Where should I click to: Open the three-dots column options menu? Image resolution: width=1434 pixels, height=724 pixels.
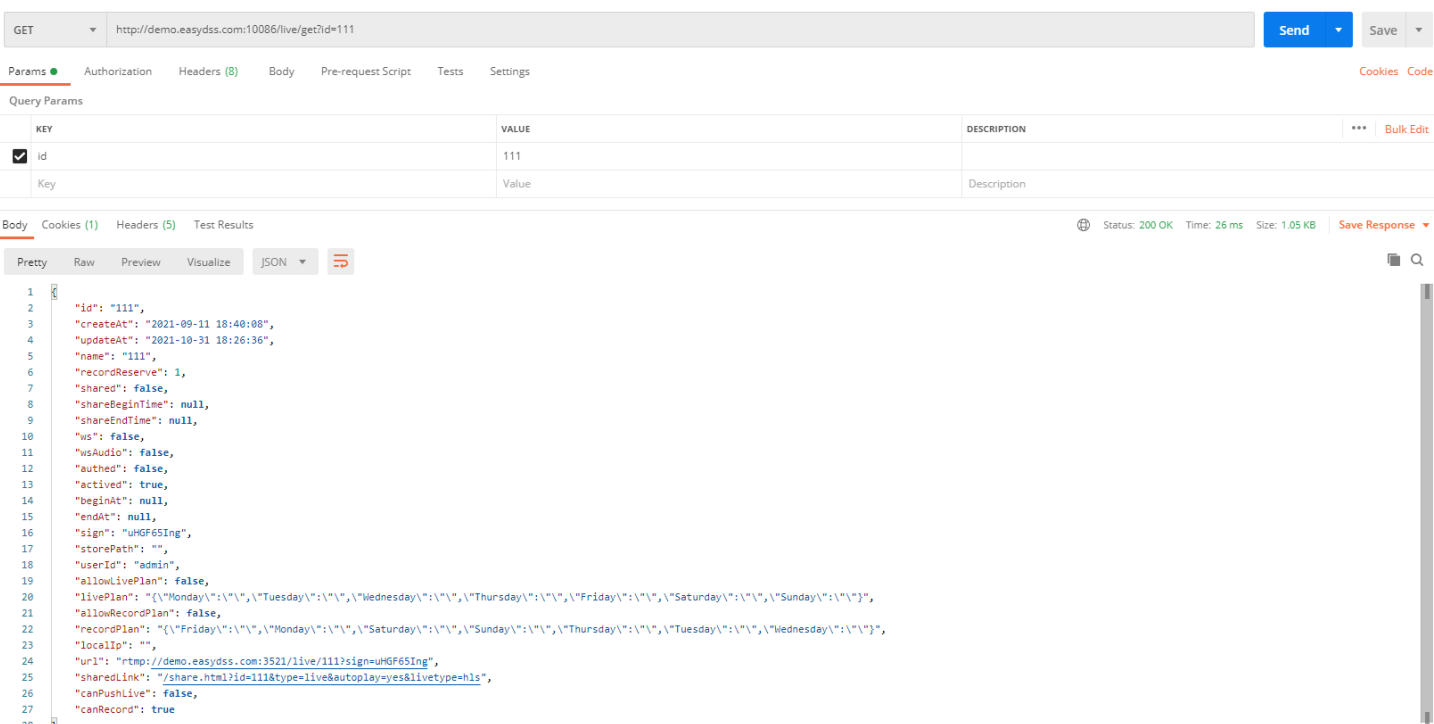point(1358,128)
